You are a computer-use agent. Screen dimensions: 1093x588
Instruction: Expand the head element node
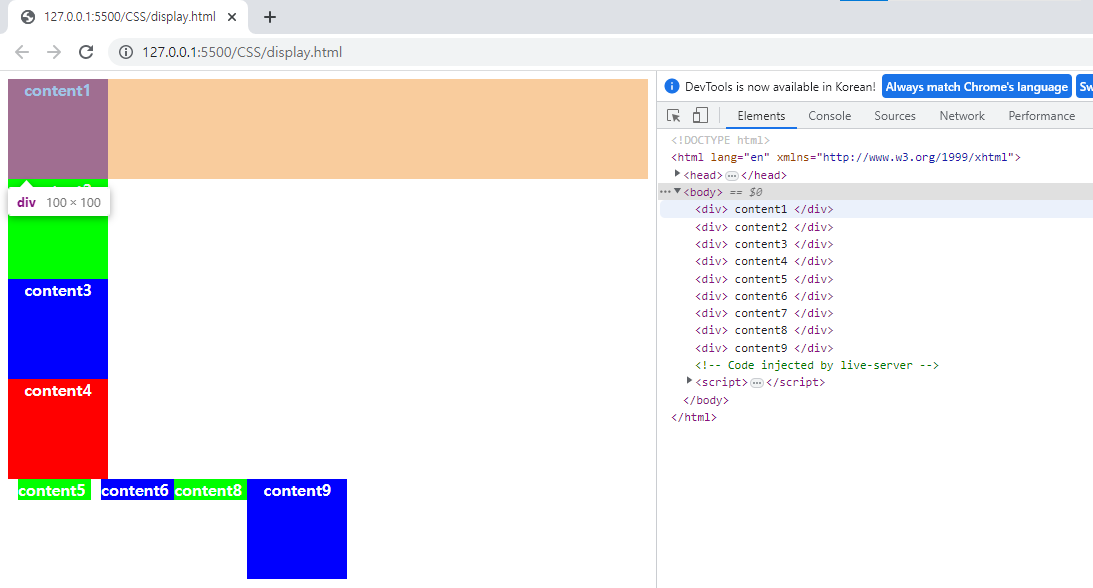[677, 174]
